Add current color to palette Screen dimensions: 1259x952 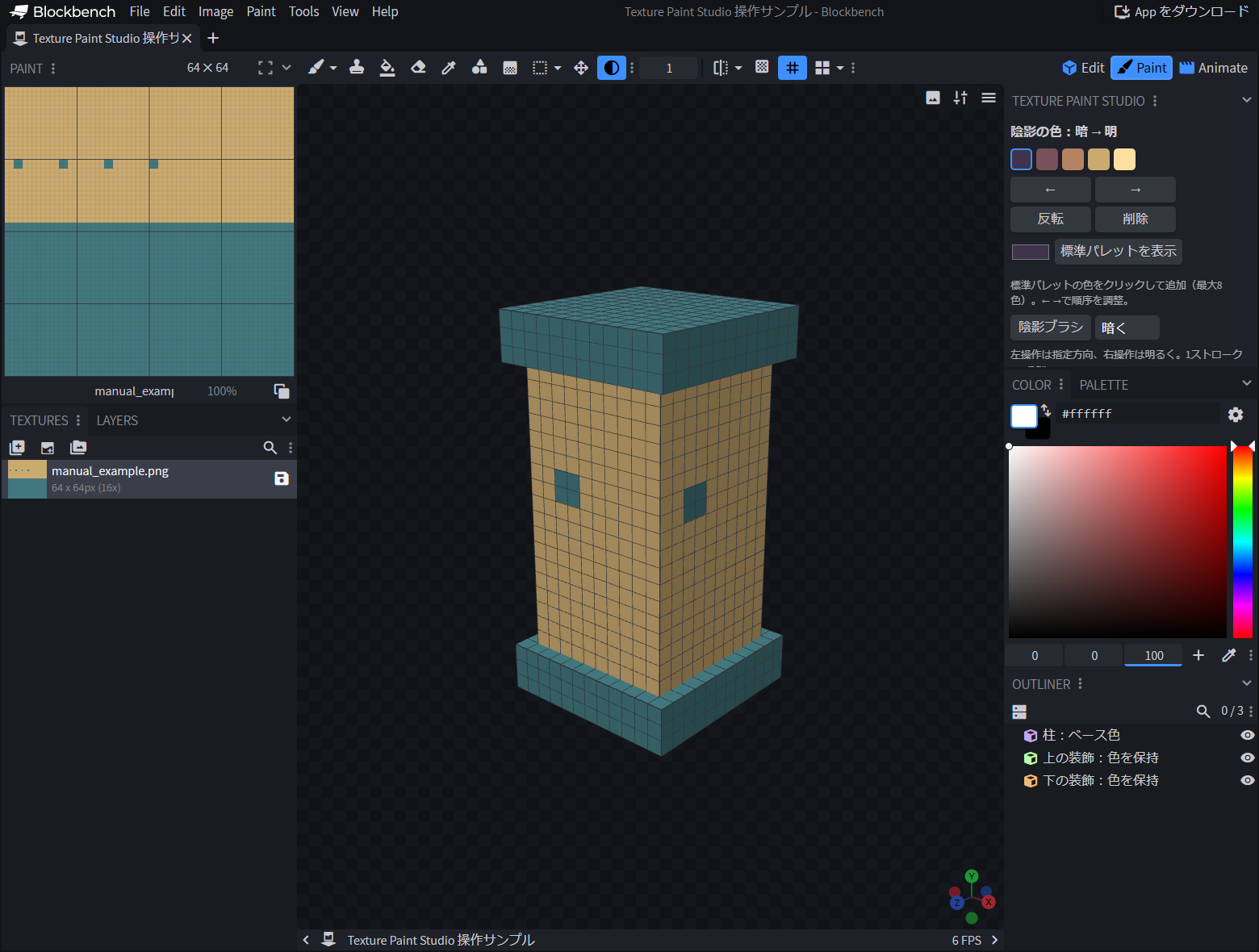pos(1198,655)
